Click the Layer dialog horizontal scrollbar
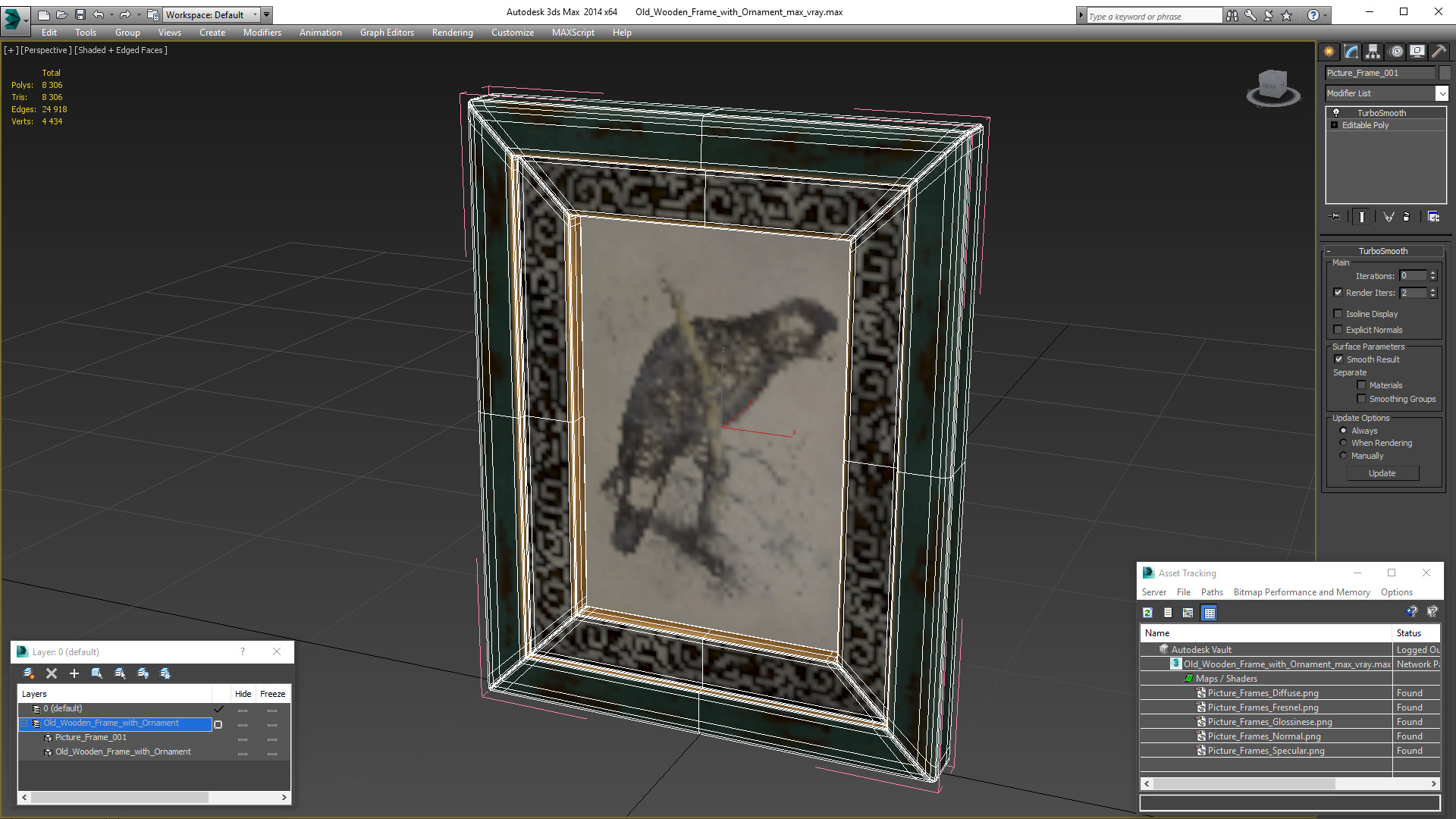The height and width of the screenshot is (819, 1456). pyautogui.click(x=154, y=798)
